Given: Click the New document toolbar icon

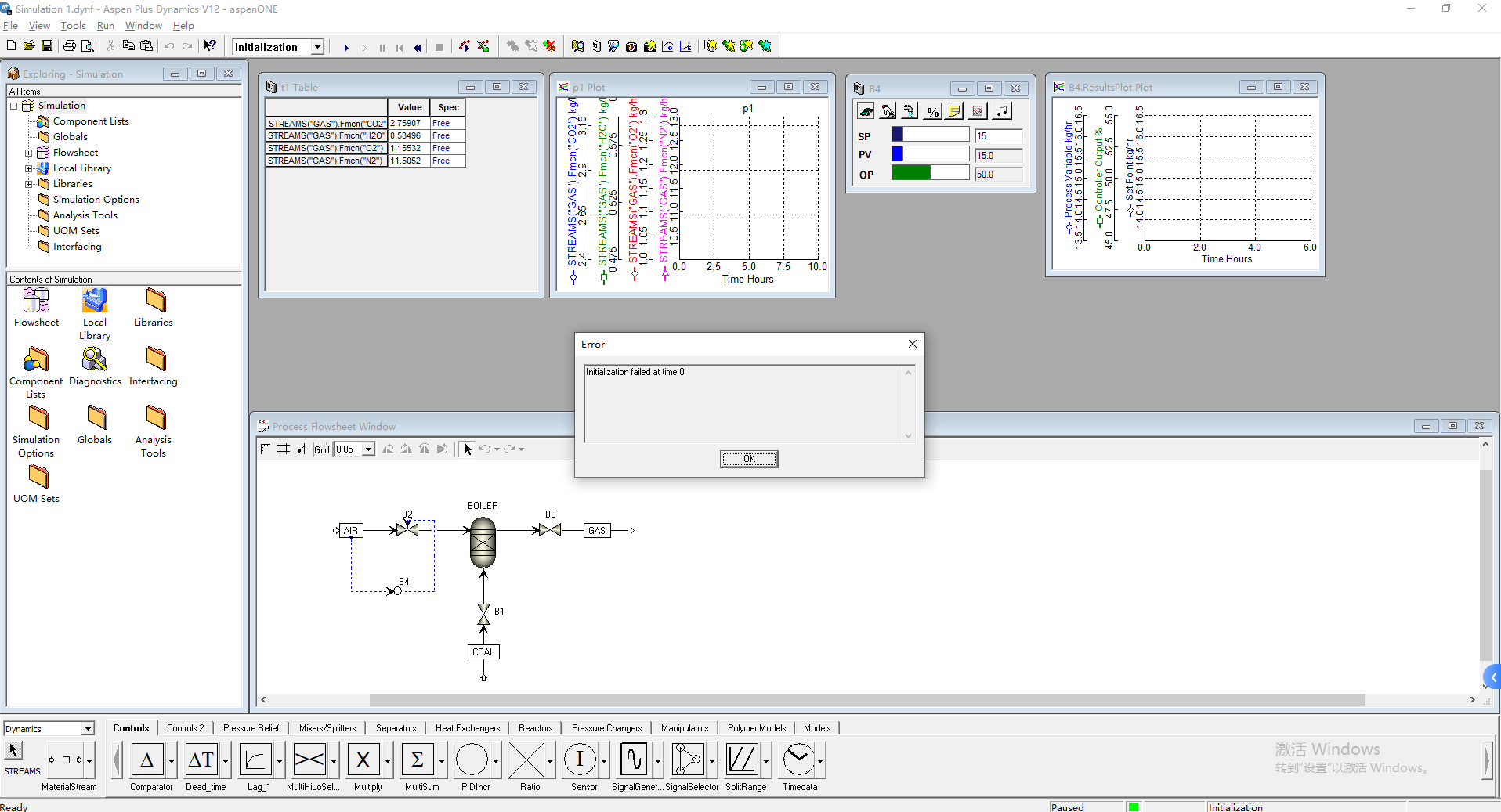Looking at the screenshot, I should 12,46.
